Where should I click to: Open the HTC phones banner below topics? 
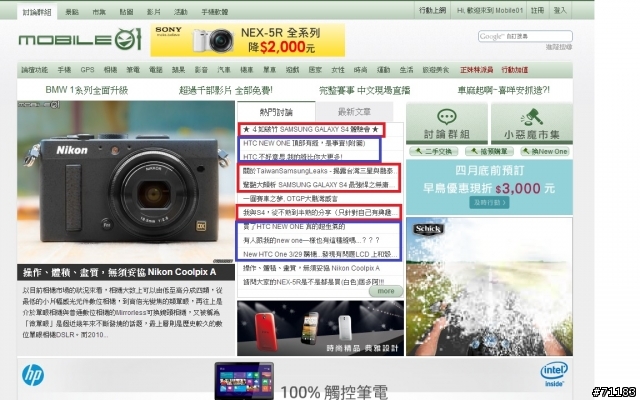tap(320, 328)
